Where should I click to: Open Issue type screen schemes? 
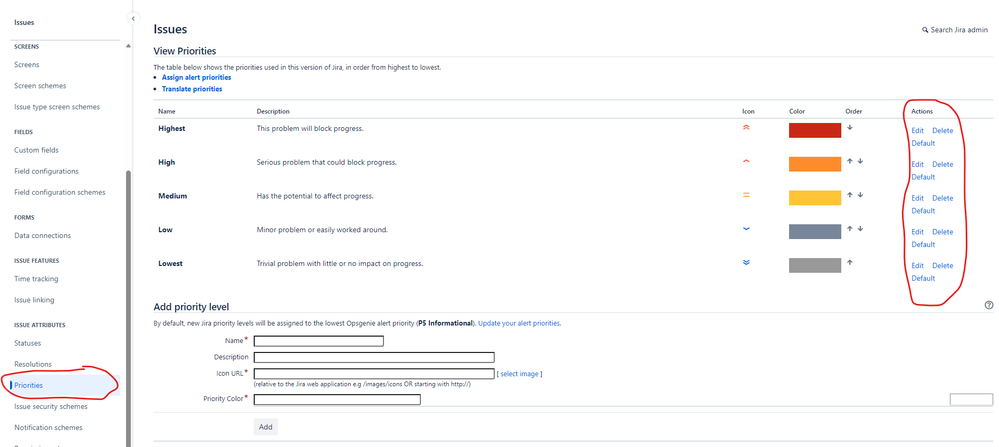(x=57, y=107)
